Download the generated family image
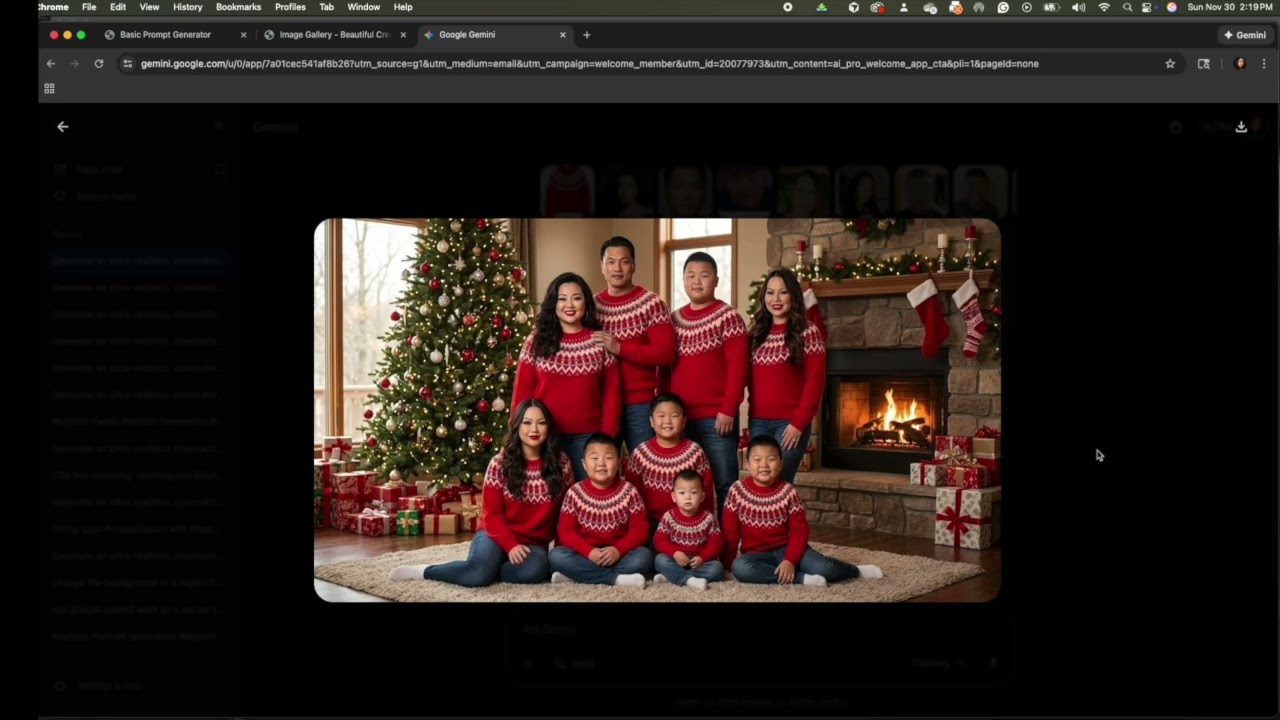Screen dimensions: 1280x720 (x=1241, y=127)
